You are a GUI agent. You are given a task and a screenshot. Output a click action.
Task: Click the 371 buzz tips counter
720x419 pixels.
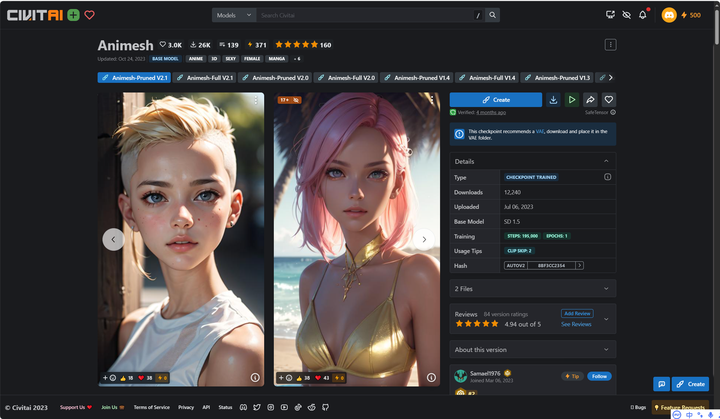click(x=257, y=45)
